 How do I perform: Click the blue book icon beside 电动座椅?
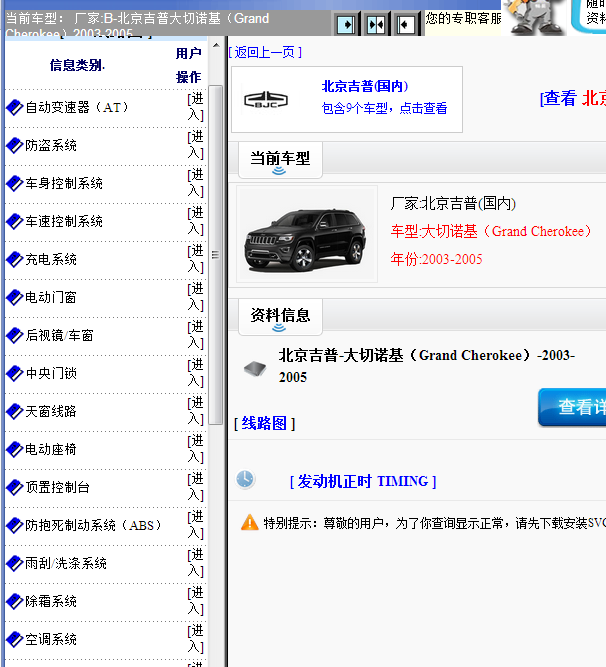(14, 449)
